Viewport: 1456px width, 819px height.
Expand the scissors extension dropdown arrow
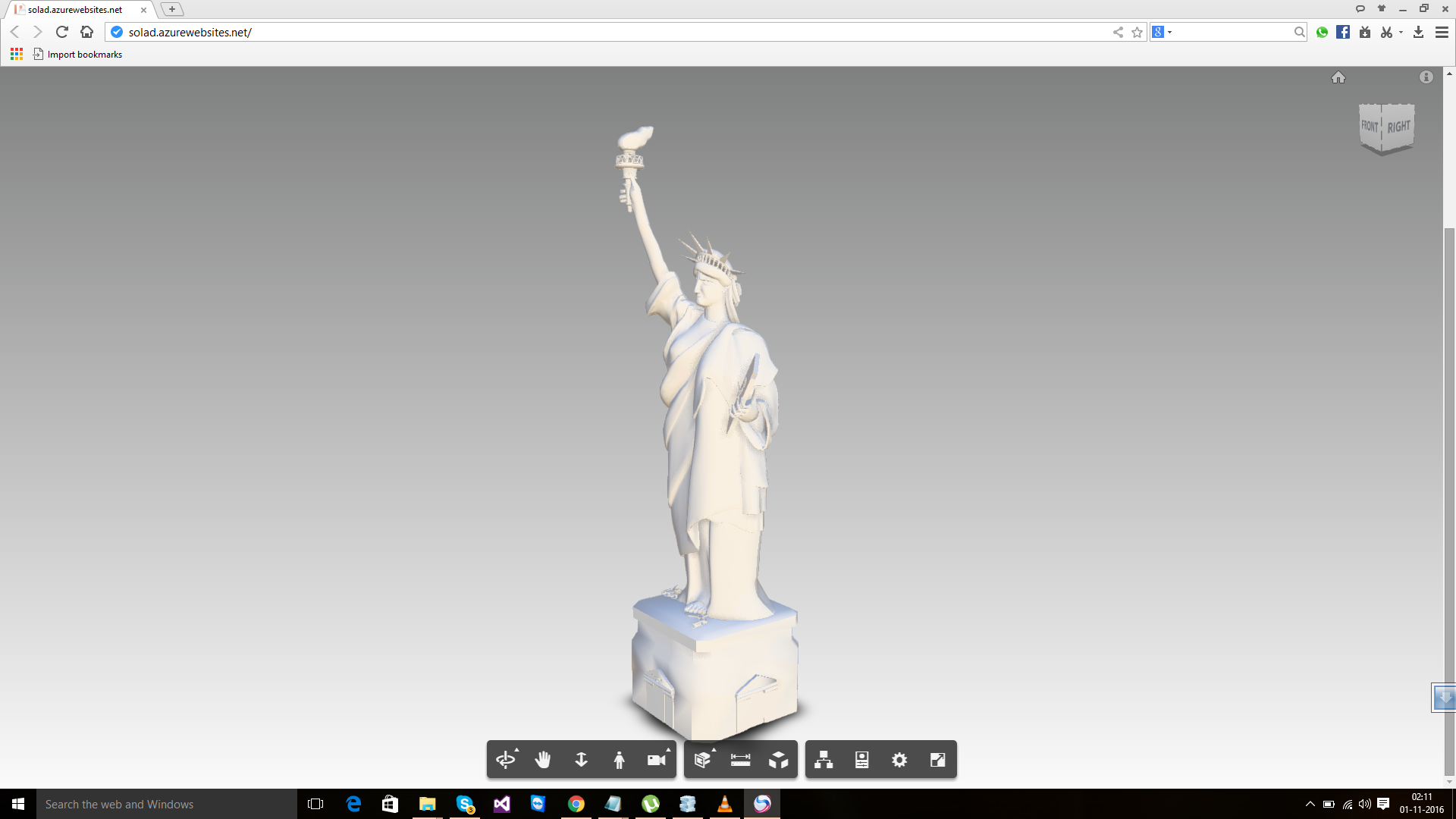click(x=1401, y=32)
